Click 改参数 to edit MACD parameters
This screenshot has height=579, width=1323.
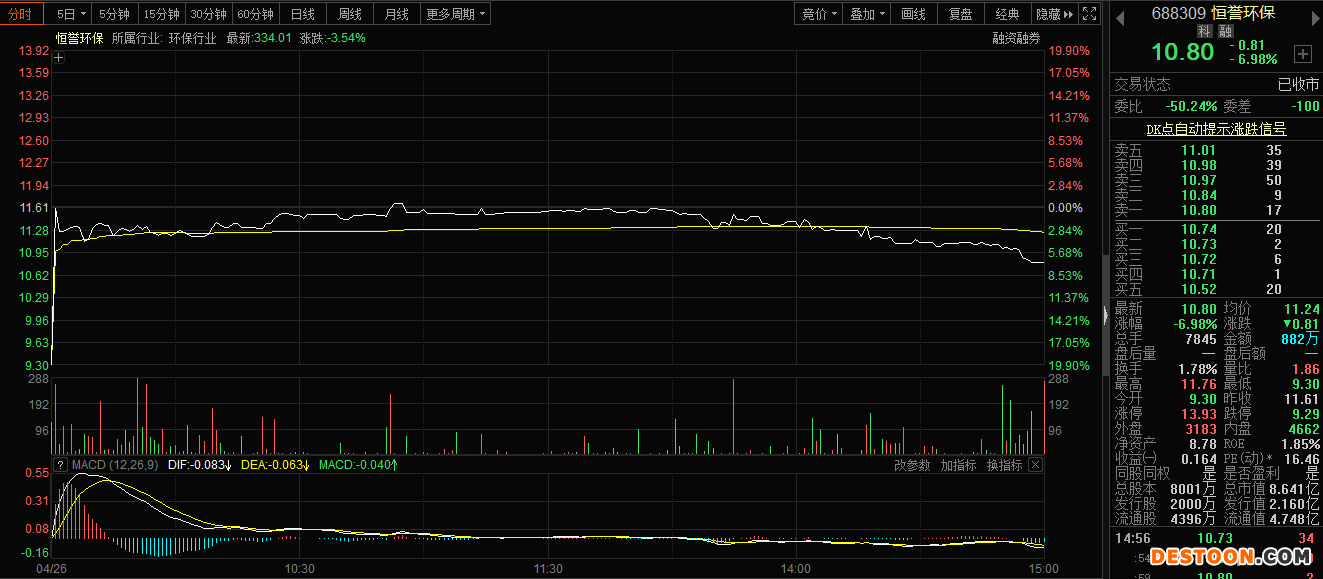pyautogui.click(x=912, y=465)
